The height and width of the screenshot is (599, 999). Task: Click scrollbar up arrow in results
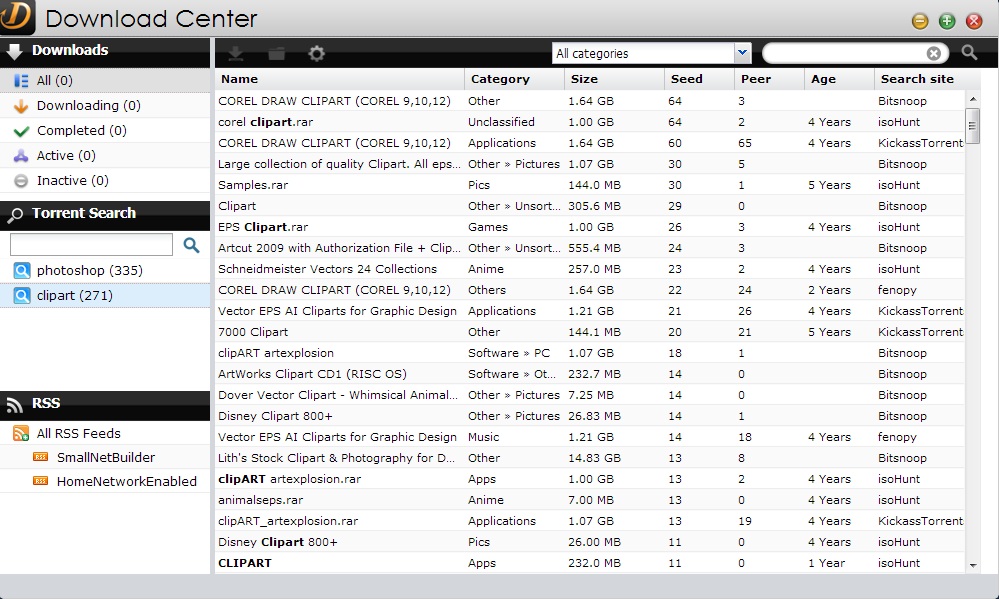click(972, 99)
